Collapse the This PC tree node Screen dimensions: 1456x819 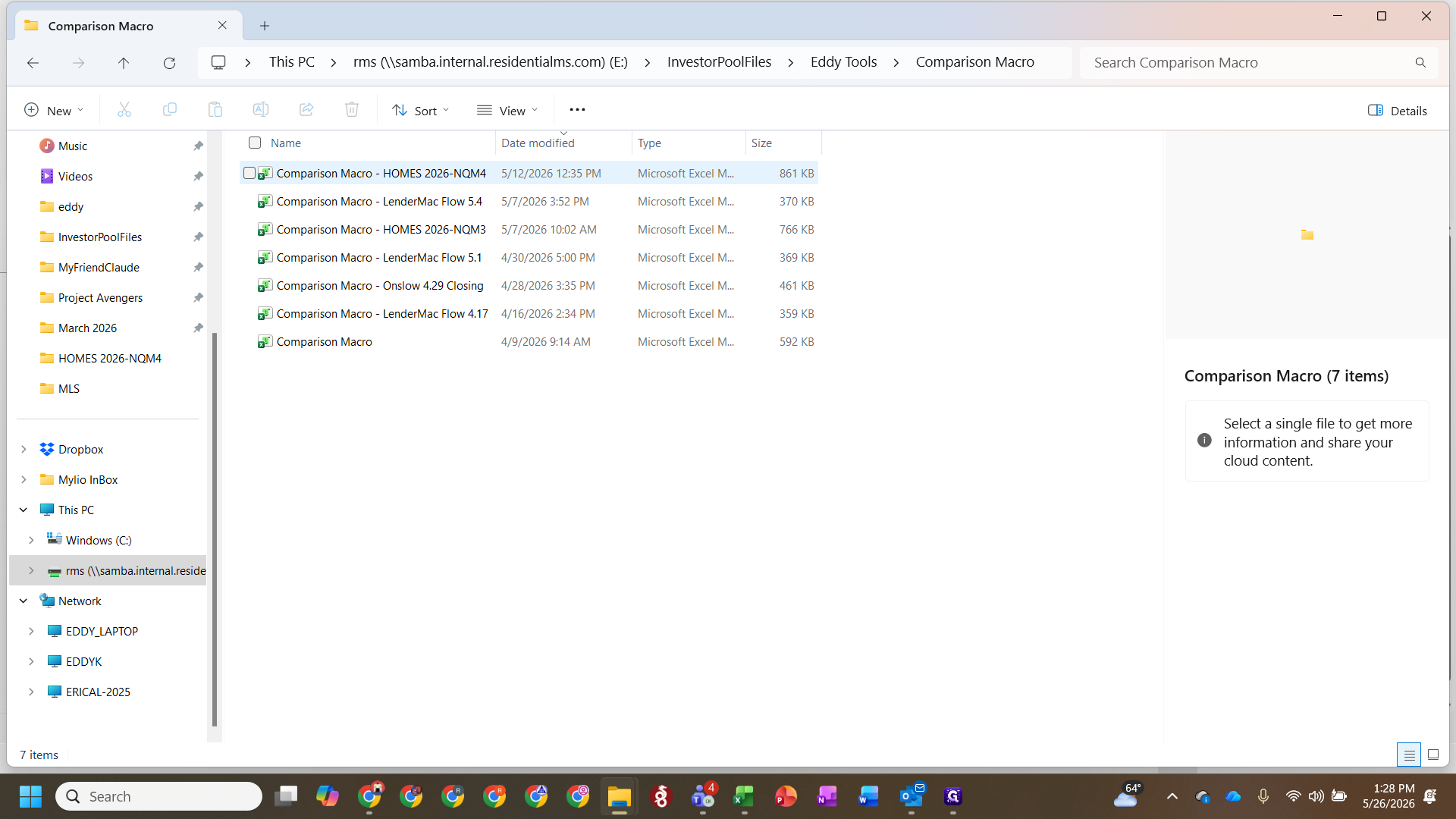[x=24, y=510]
